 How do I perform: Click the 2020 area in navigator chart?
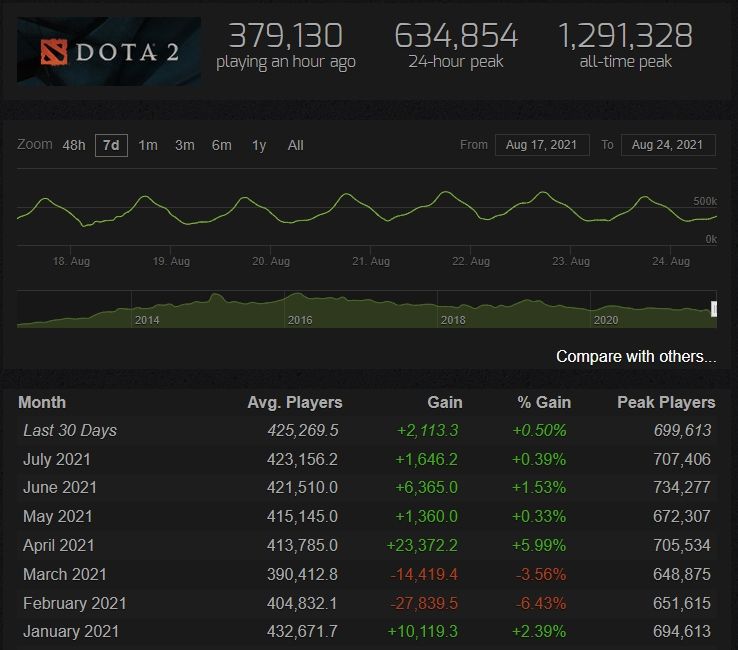click(x=606, y=320)
